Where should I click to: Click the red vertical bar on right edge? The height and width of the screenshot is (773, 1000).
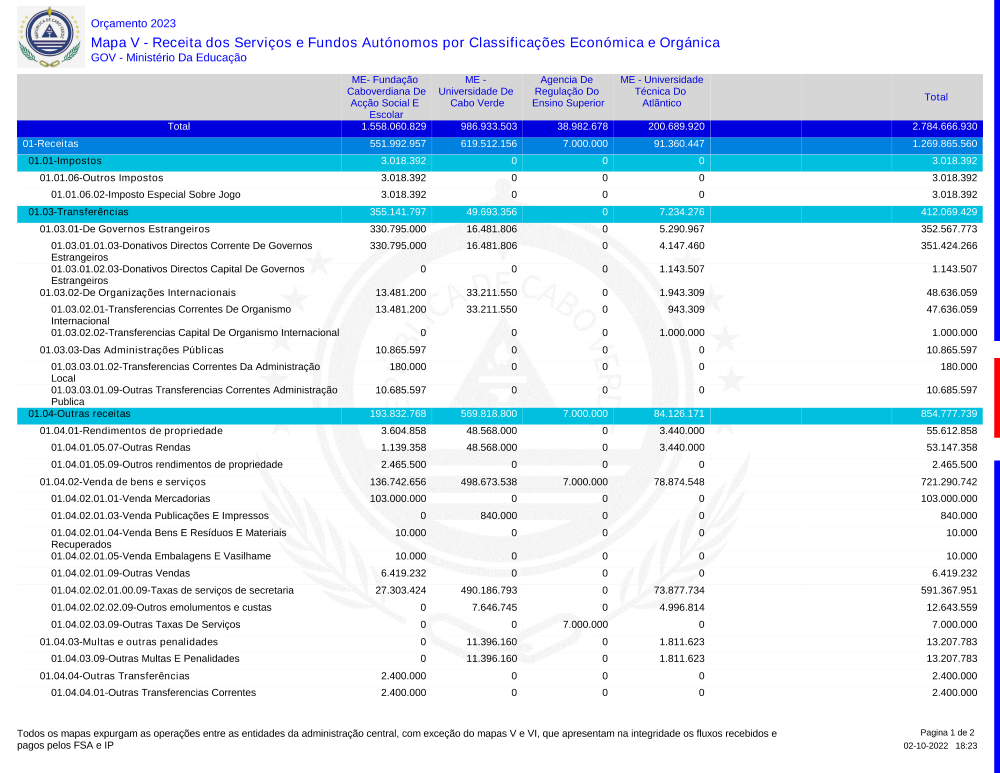click(x=996, y=397)
